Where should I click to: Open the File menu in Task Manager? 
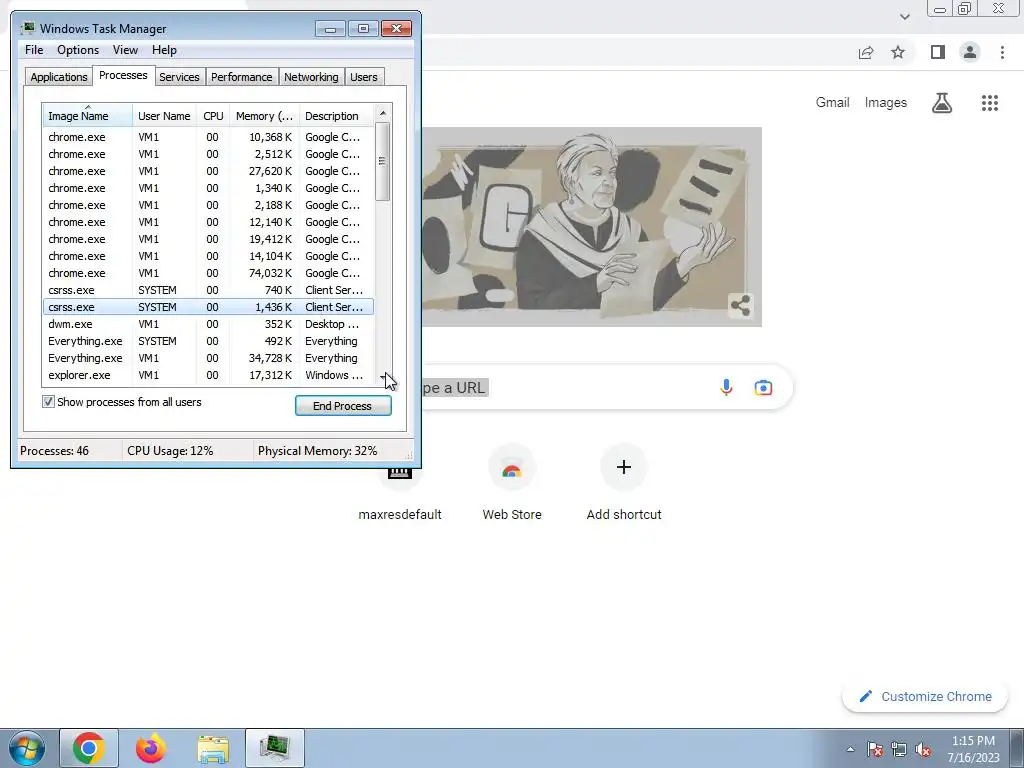tap(34, 50)
